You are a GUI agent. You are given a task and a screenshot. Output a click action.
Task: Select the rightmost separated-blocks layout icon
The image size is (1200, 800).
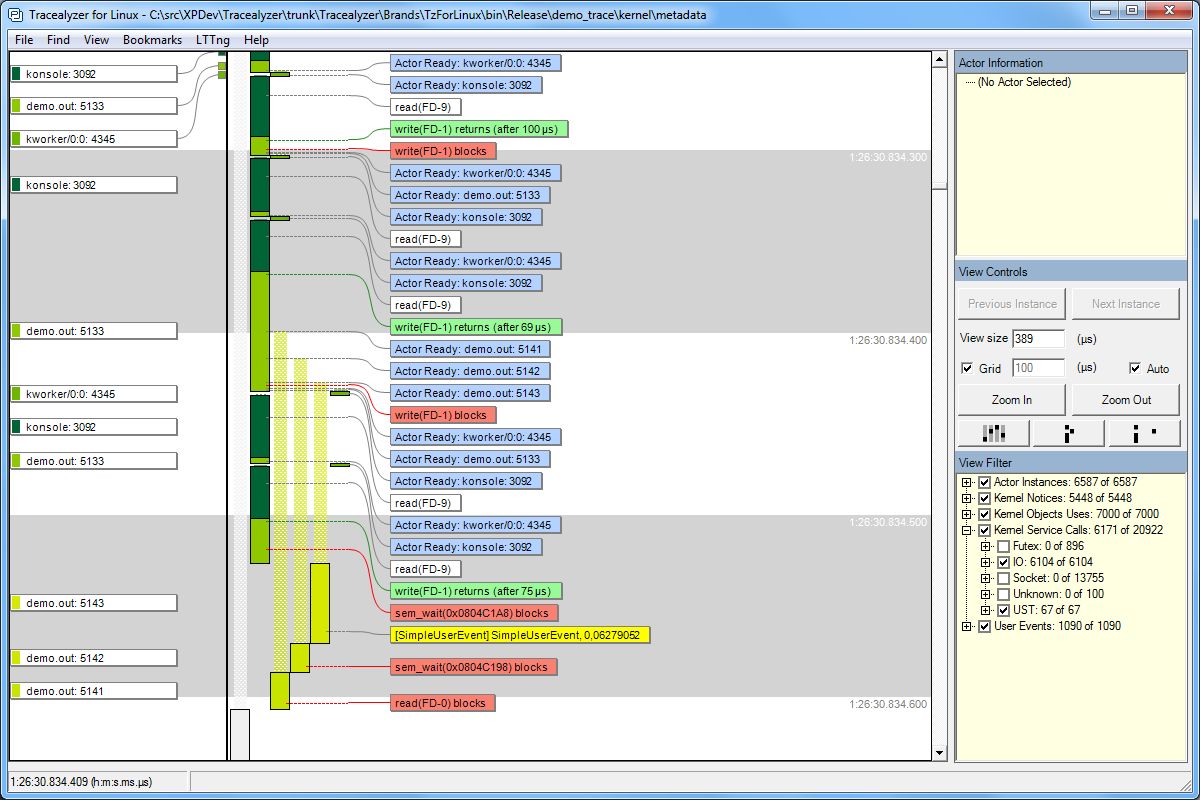tap(1143, 433)
